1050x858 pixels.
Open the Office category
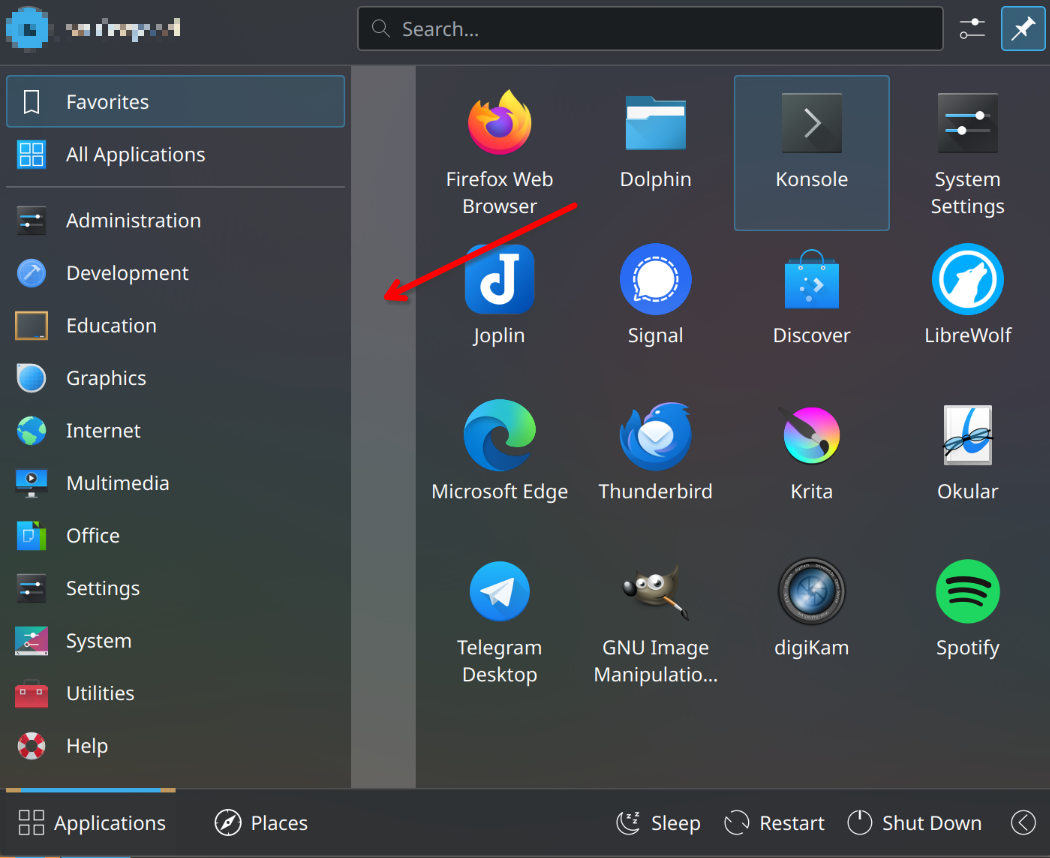[x=175, y=536]
